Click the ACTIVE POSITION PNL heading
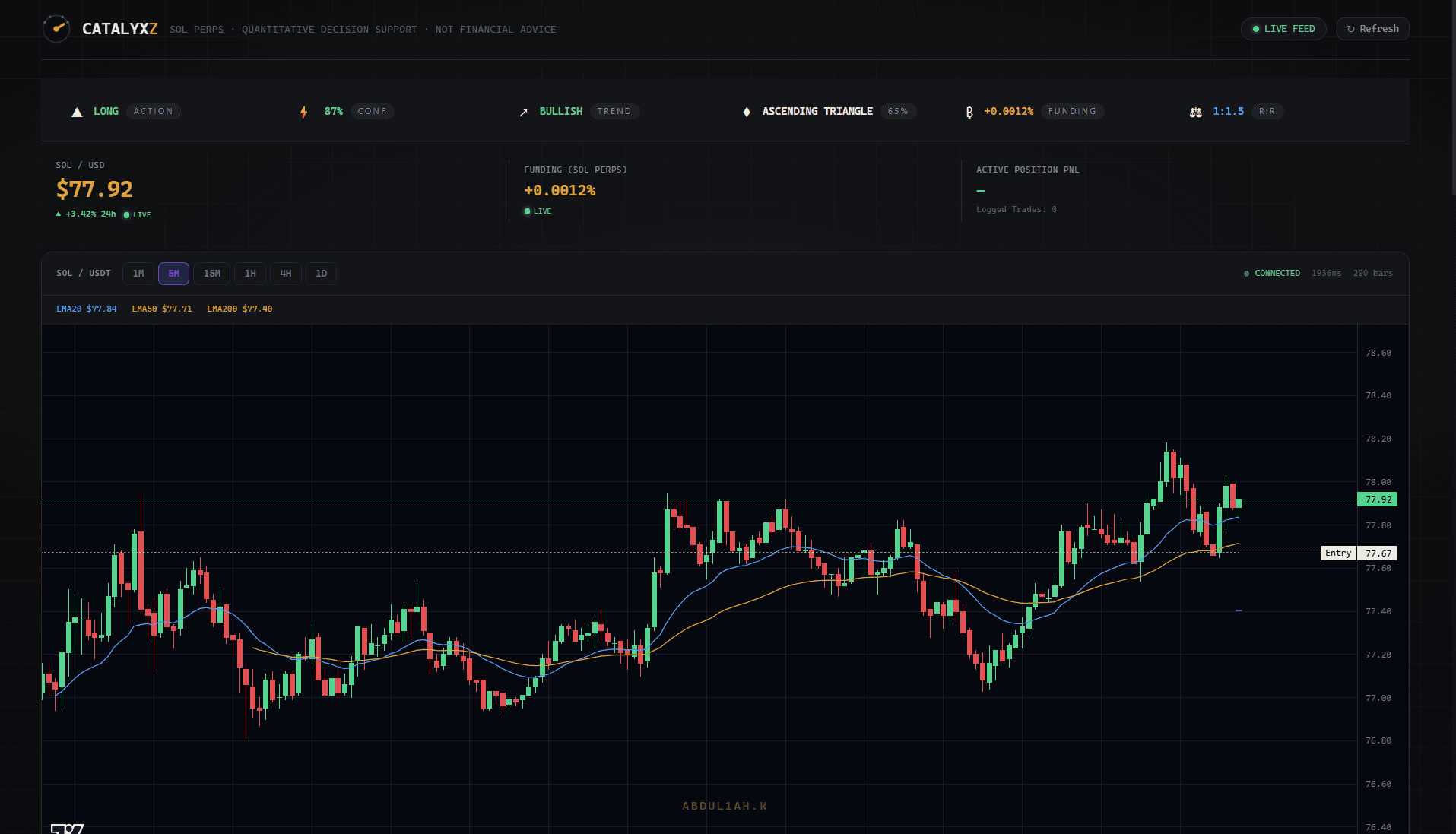The width and height of the screenshot is (1456, 834). [x=1028, y=170]
